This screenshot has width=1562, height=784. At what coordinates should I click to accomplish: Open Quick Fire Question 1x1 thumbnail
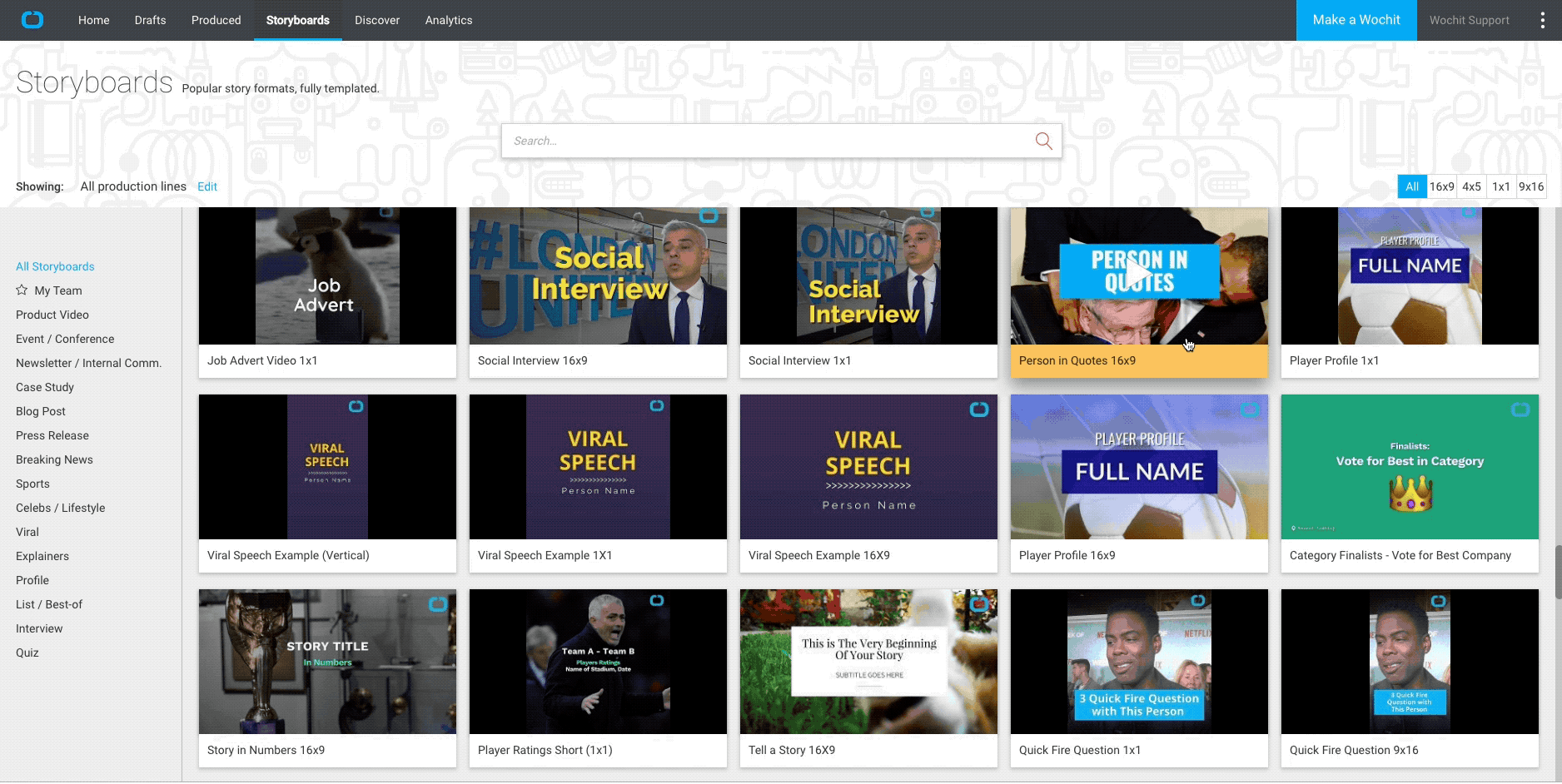pyautogui.click(x=1139, y=662)
